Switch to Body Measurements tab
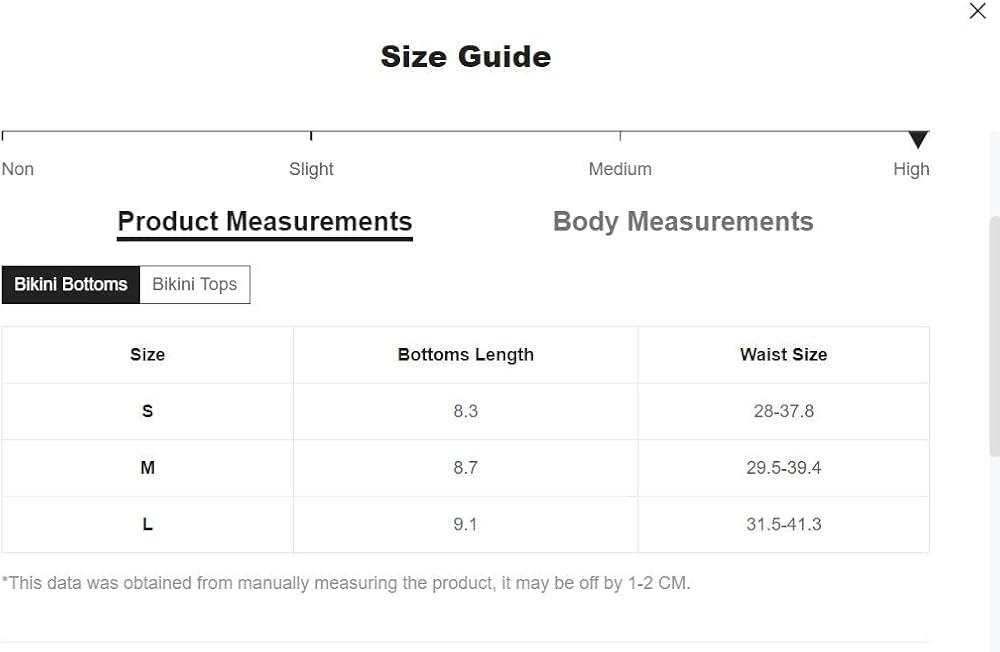This screenshot has height=652, width=1000. click(683, 222)
